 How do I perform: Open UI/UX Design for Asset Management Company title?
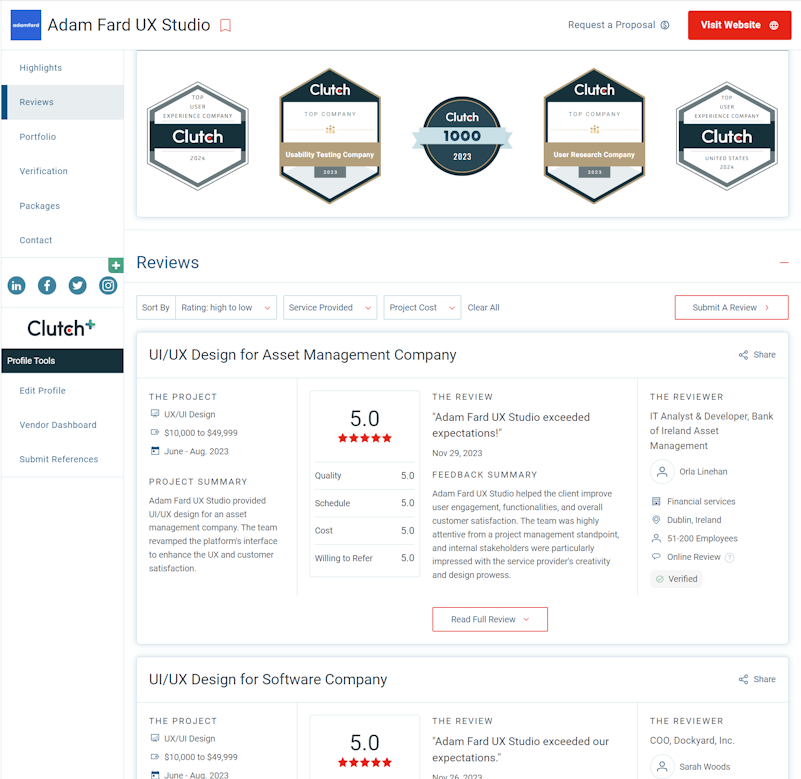(x=302, y=355)
